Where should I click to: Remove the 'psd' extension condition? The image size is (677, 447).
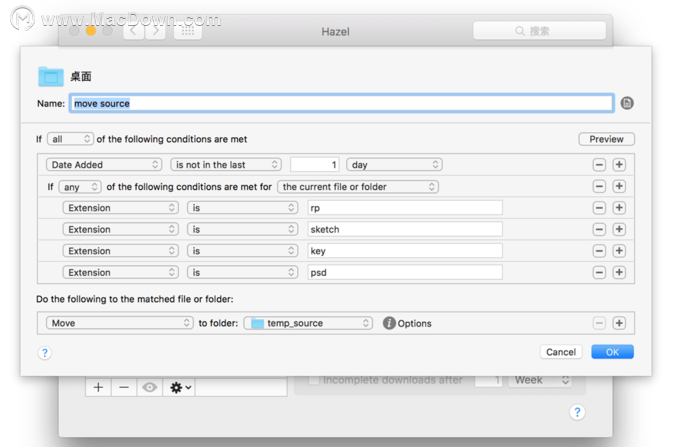[x=599, y=273]
